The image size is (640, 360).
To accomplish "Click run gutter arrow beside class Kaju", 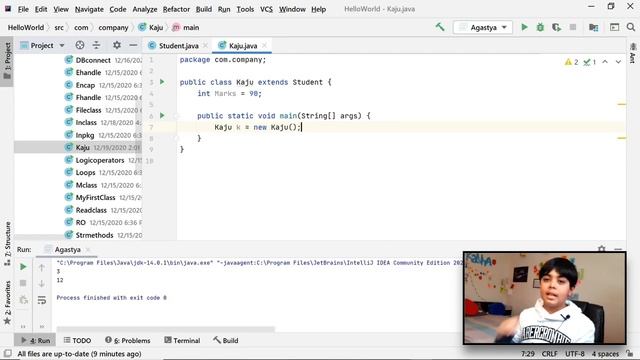I will coord(162,82).
